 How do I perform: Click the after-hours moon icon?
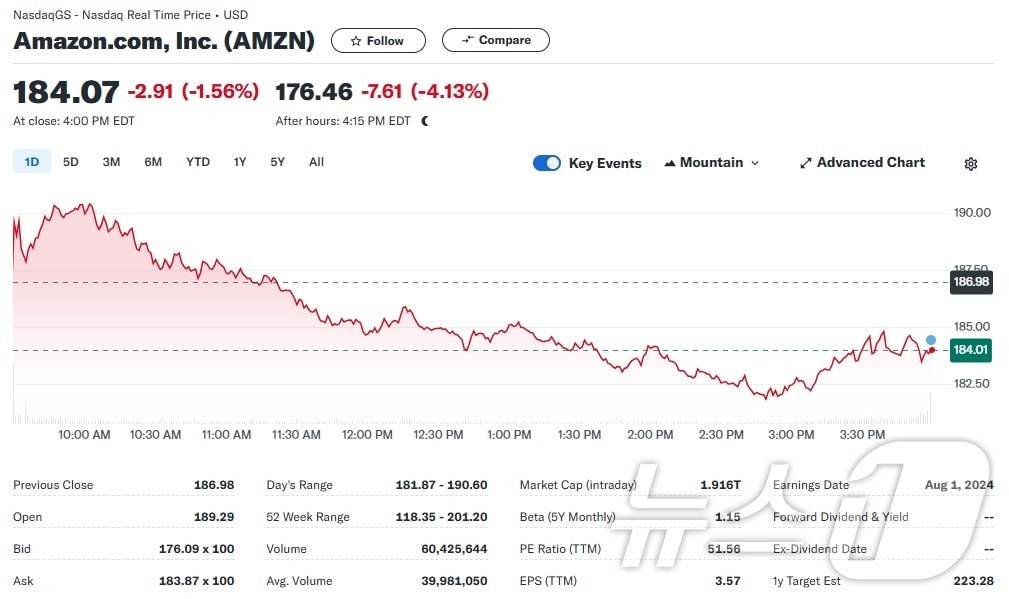click(x=425, y=121)
